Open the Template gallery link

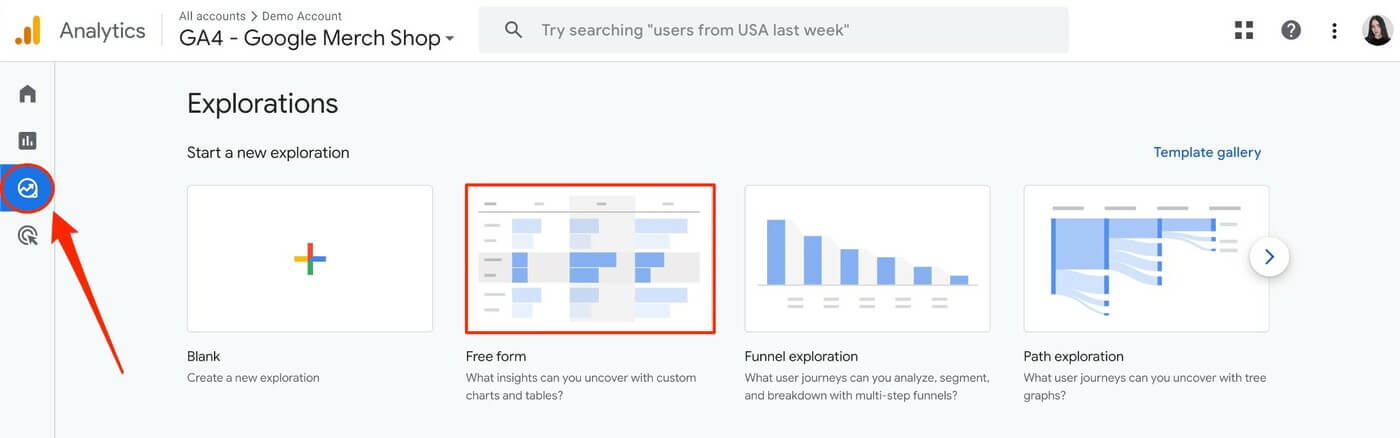point(1207,152)
